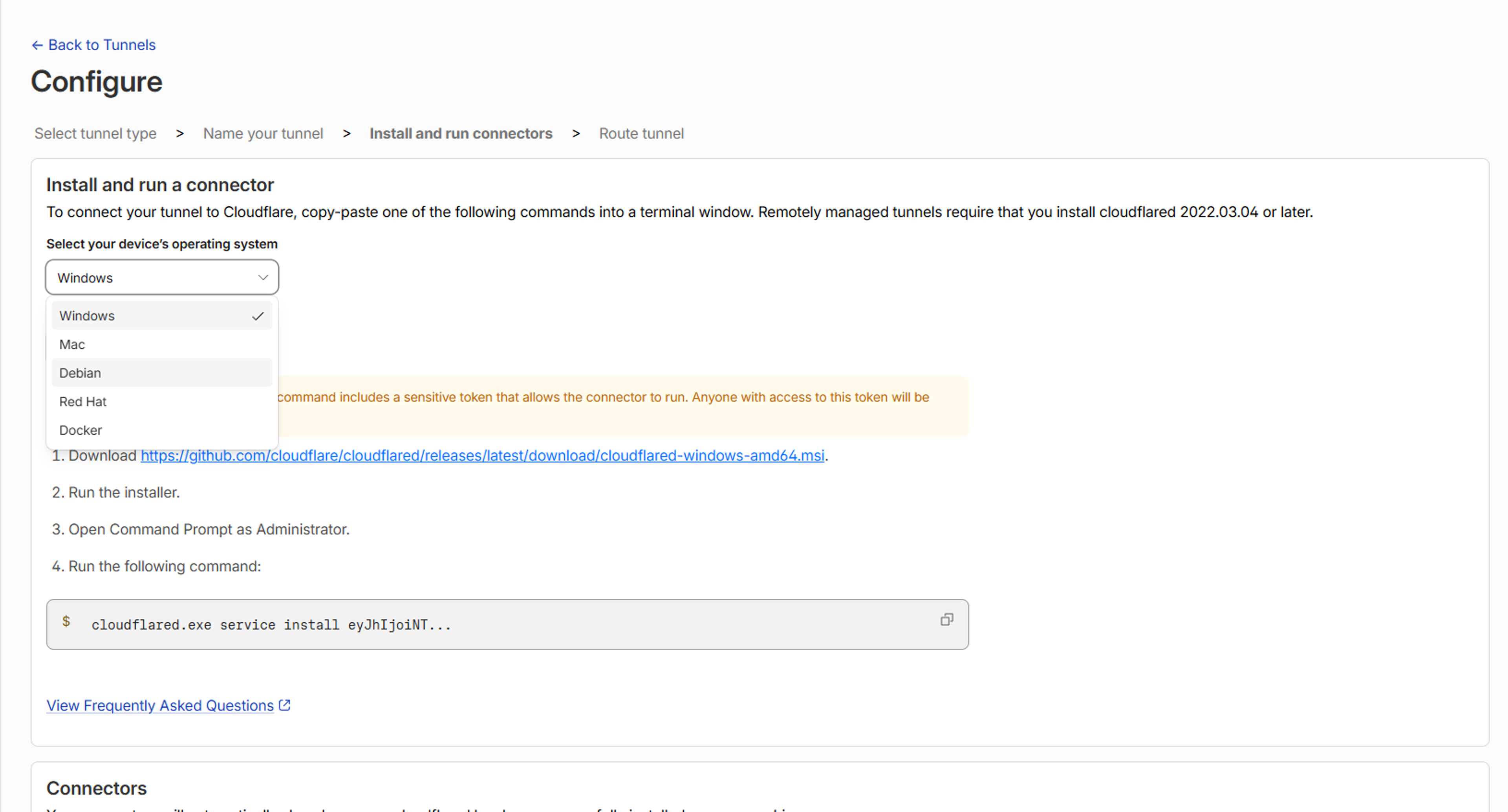The image size is (1508, 812).
Task: Click the back arrow before Back to Tunnels
Action: click(37, 45)
